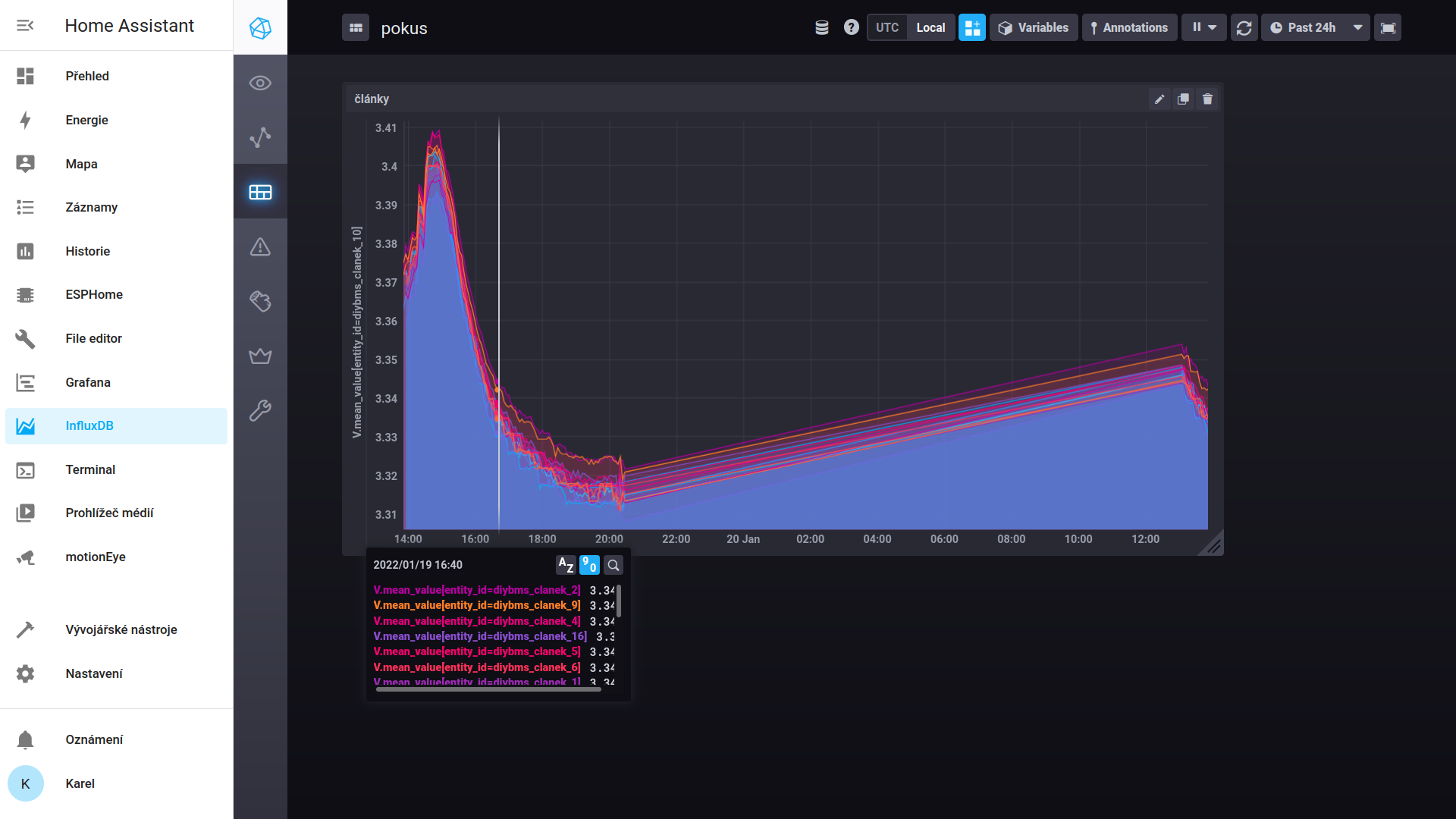Open the Configuration wrench icon
The height and width of the screenshot is (819, 1456).
tap(260, 410)
